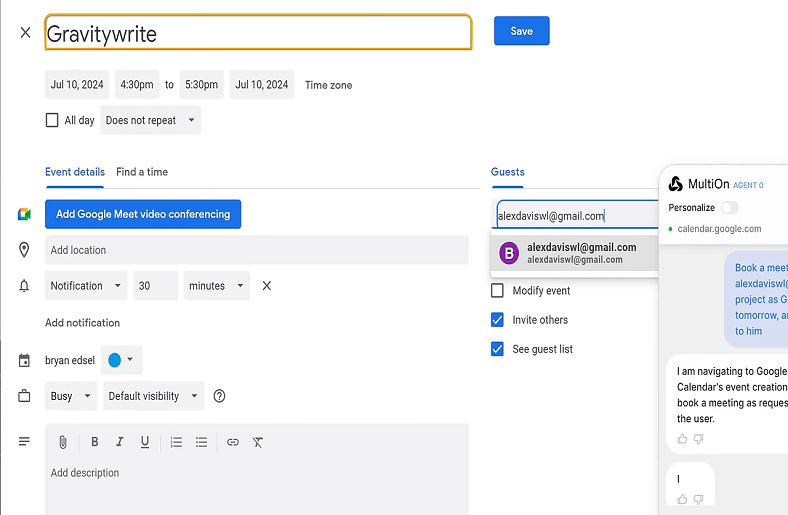Click the Add location field

click(257, 250)
